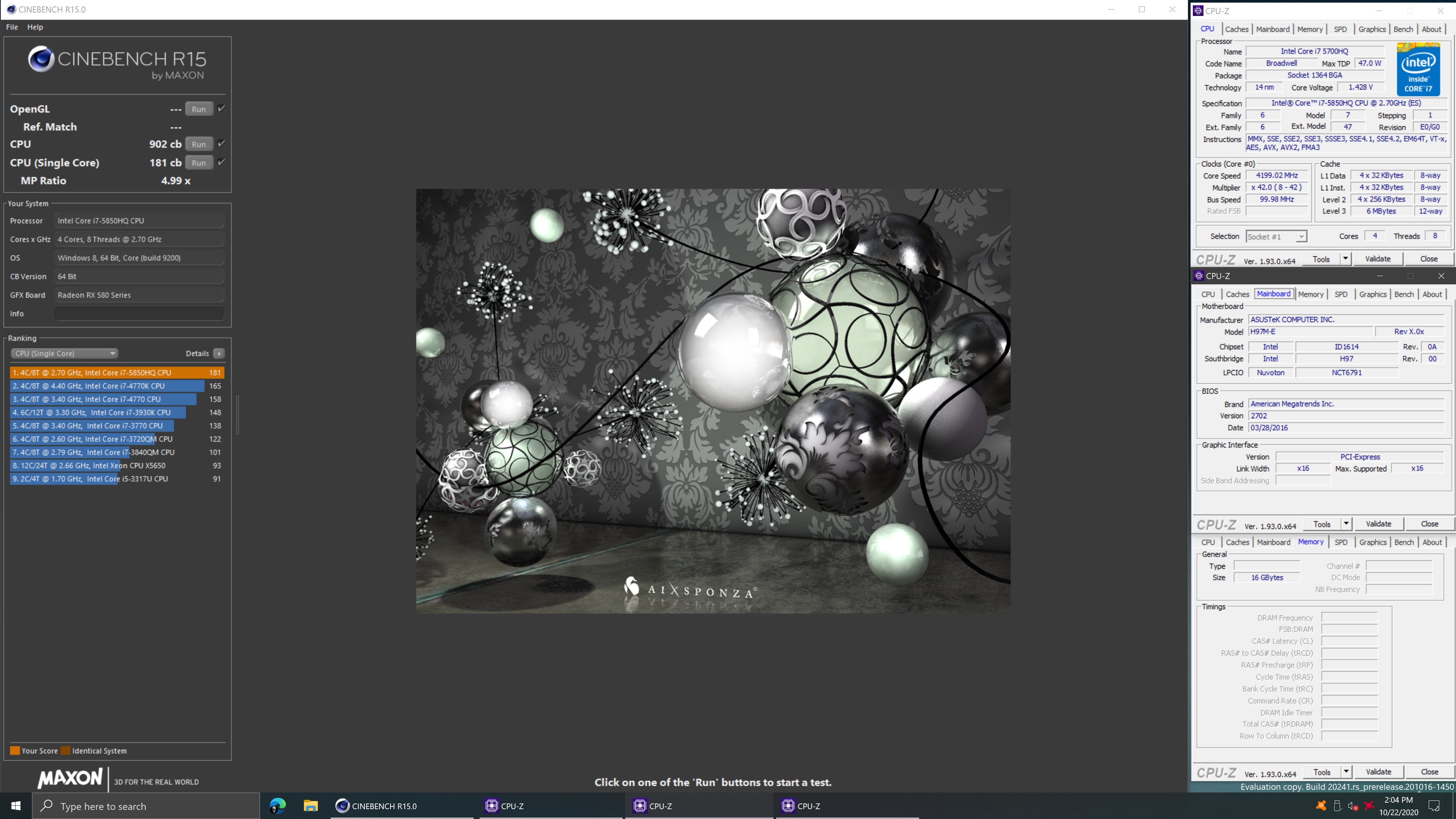Toggle the CPU test checkmark
This screenshot has width=1456, height=819.
tap(221, 144)
